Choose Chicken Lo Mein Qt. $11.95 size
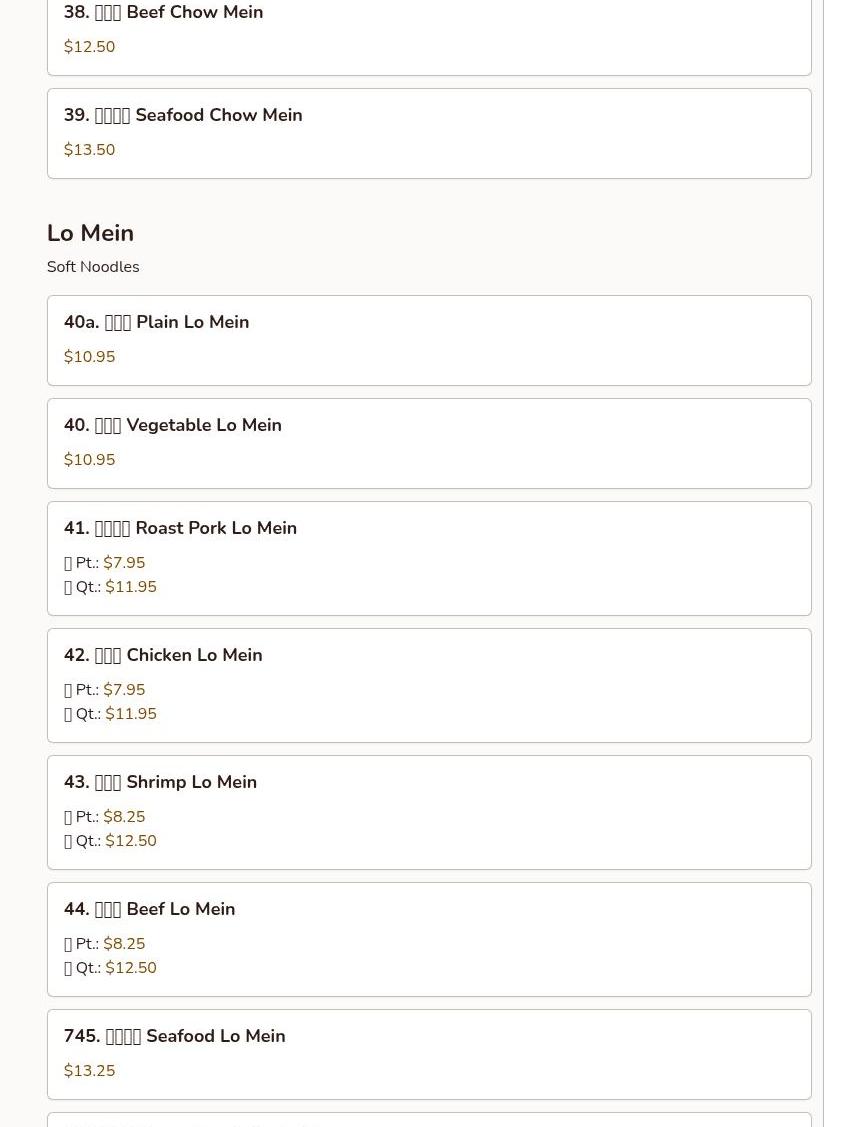Image resolution: width=844 pixels, height=1127 pixels. [111, 714]
